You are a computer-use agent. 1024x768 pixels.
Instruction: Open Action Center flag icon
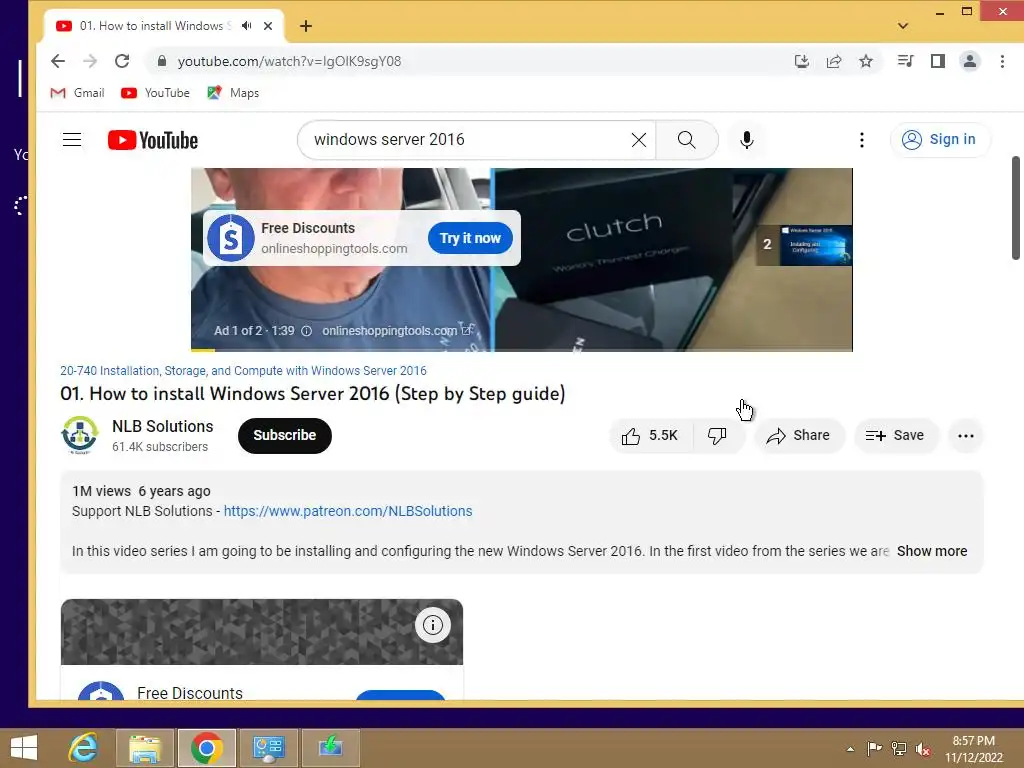pos(874,748)
